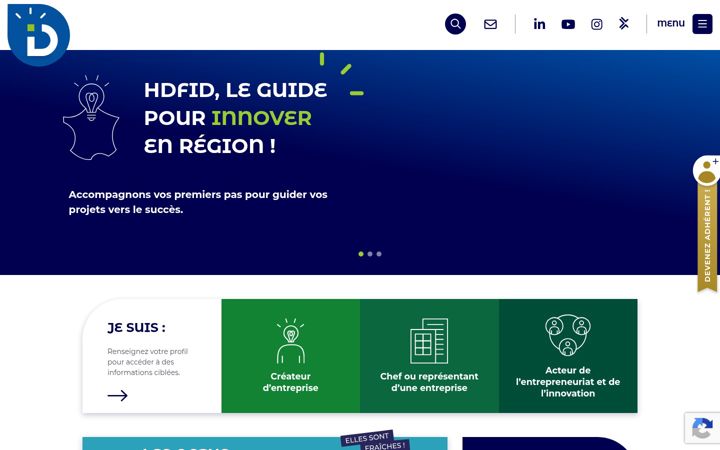Image resolution: width=720 pixels, height=450 pixels.
Task: Choose 'Chef ou représentant d'une entreprise' tile
Action: point(429,356)
